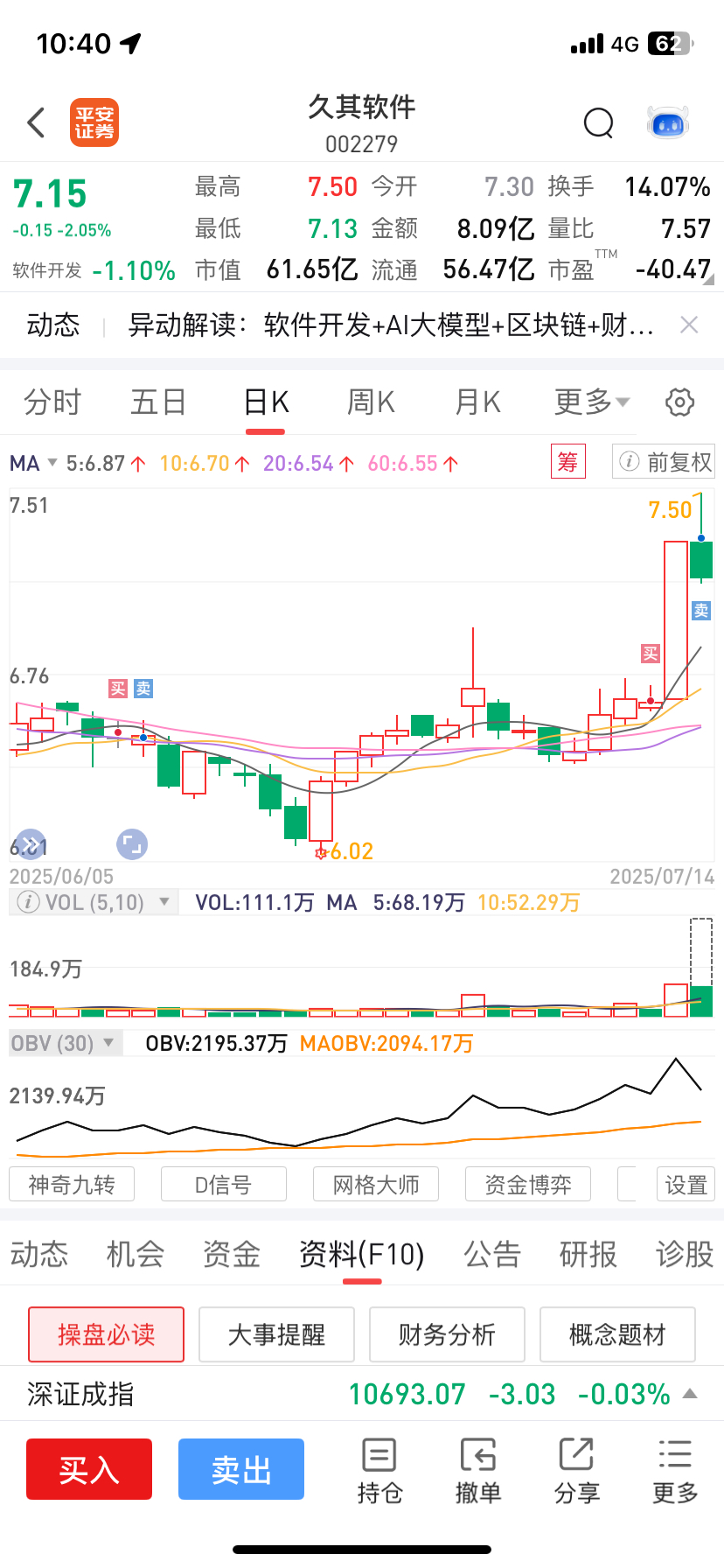
Task: Open the 诊股 tab
Action: pos(685,1255)
